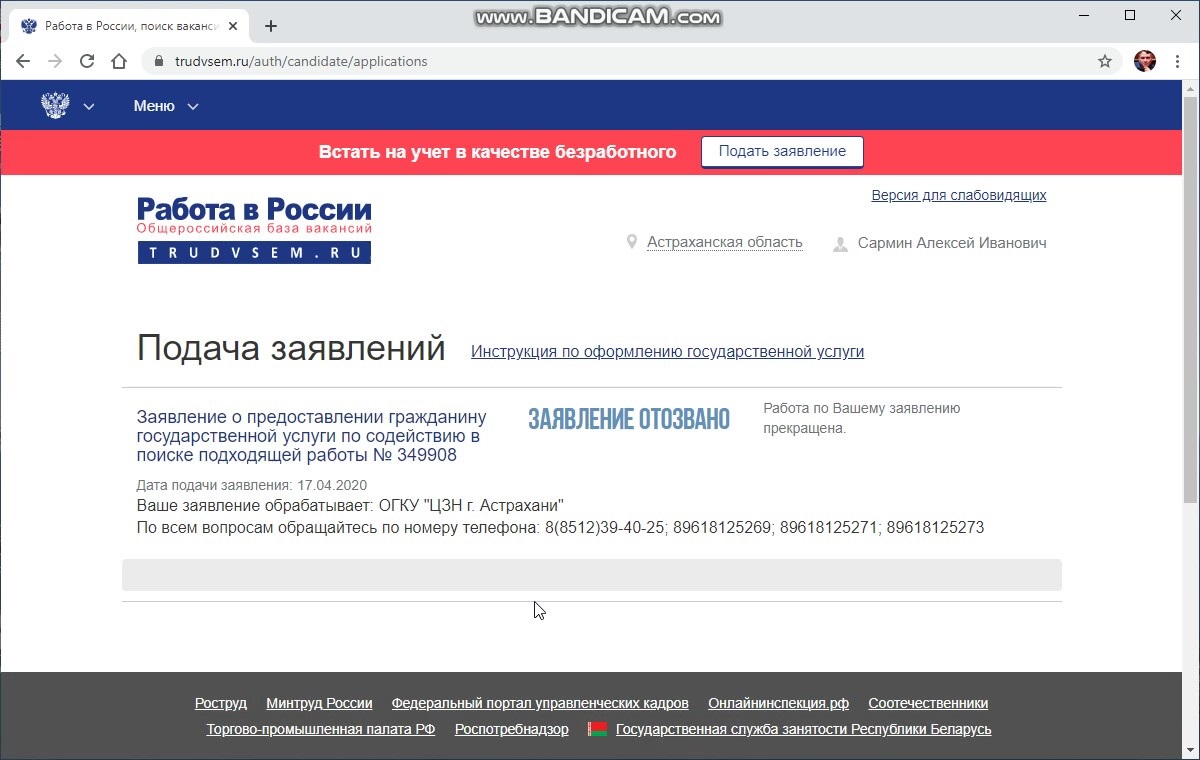Open profile Сармин Алексей Иванович
This screenshot has width=1200, height=760.
(952, 243)
